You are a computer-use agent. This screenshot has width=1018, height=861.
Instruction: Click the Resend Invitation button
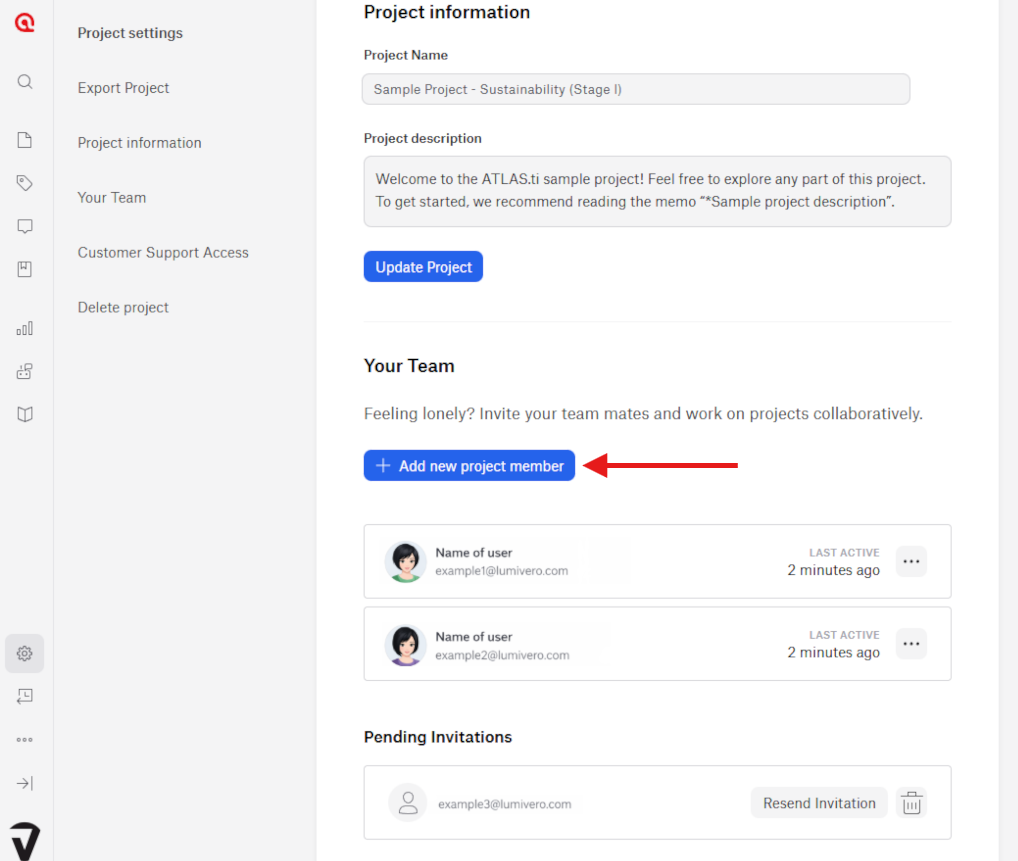(819, 803)
